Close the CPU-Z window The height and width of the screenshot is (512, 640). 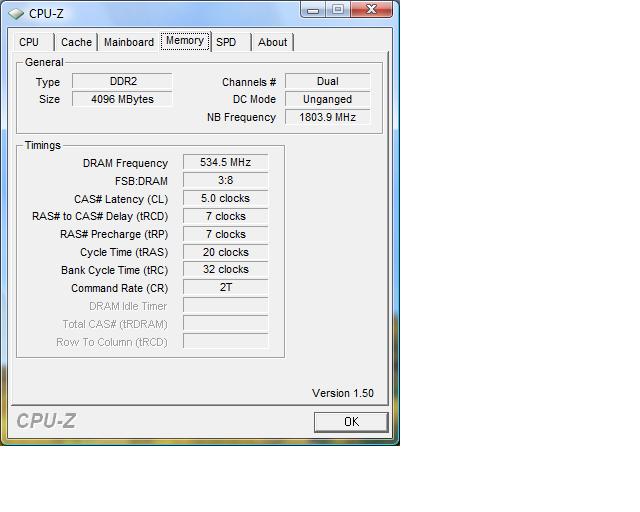tap(371, 10)
